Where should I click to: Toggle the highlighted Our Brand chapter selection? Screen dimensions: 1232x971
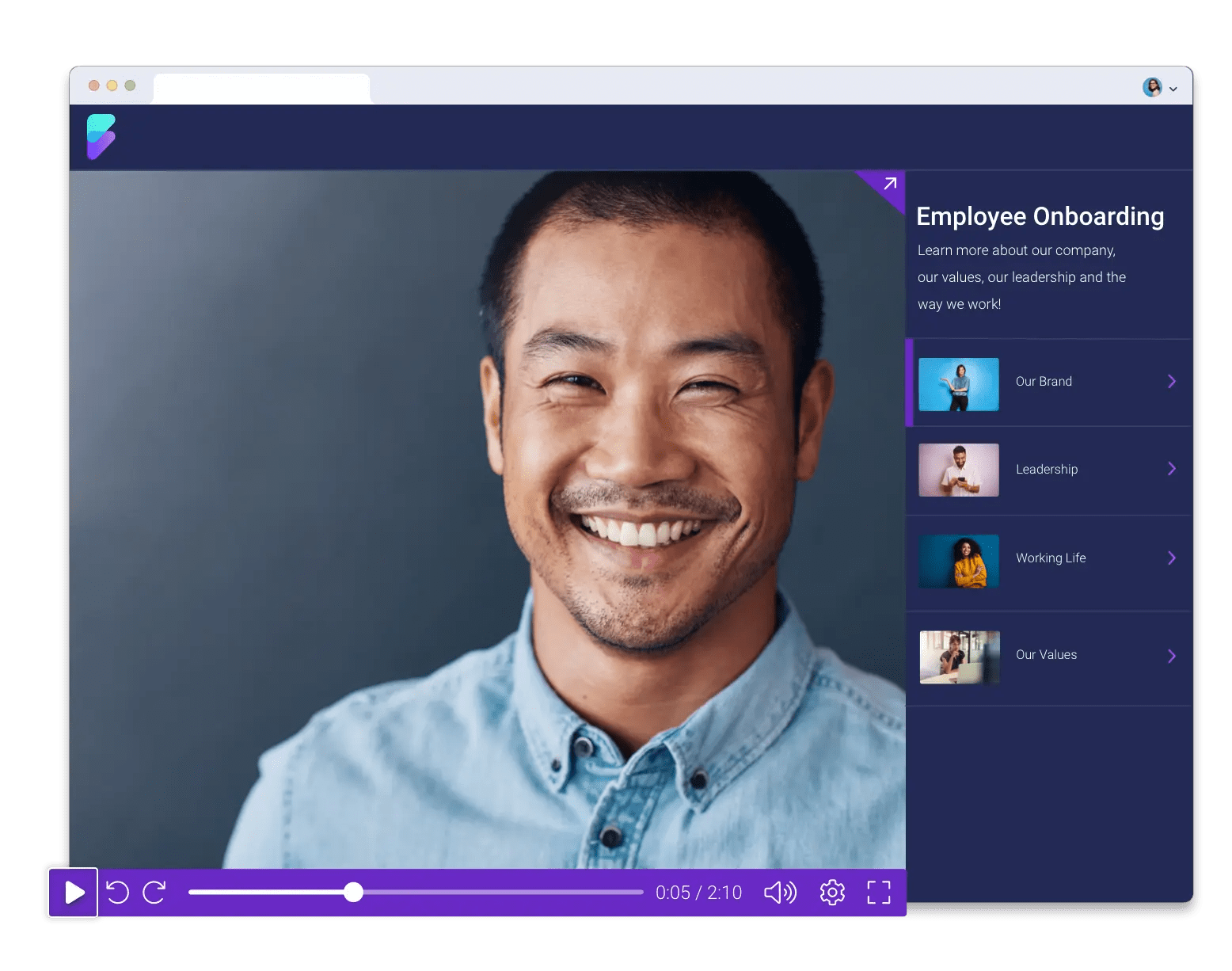(1047, 381)
